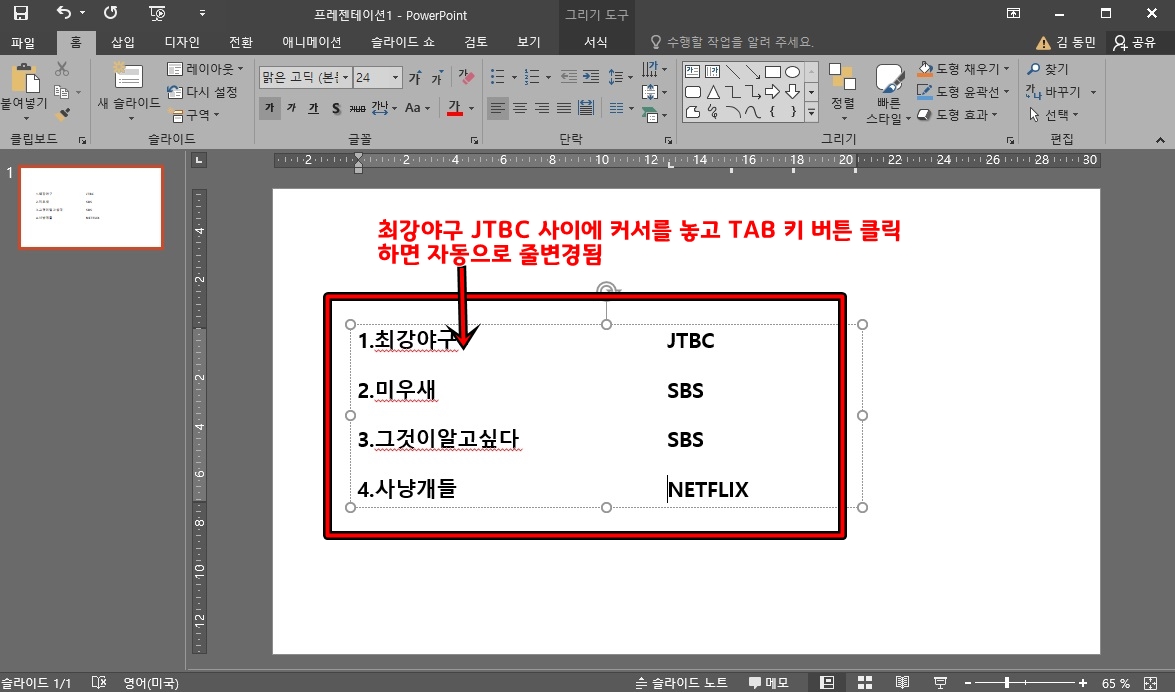The width and height of the screenshot is (1175, 692).
Task: Open spelling check icon in the status bar
Action: 99,682
